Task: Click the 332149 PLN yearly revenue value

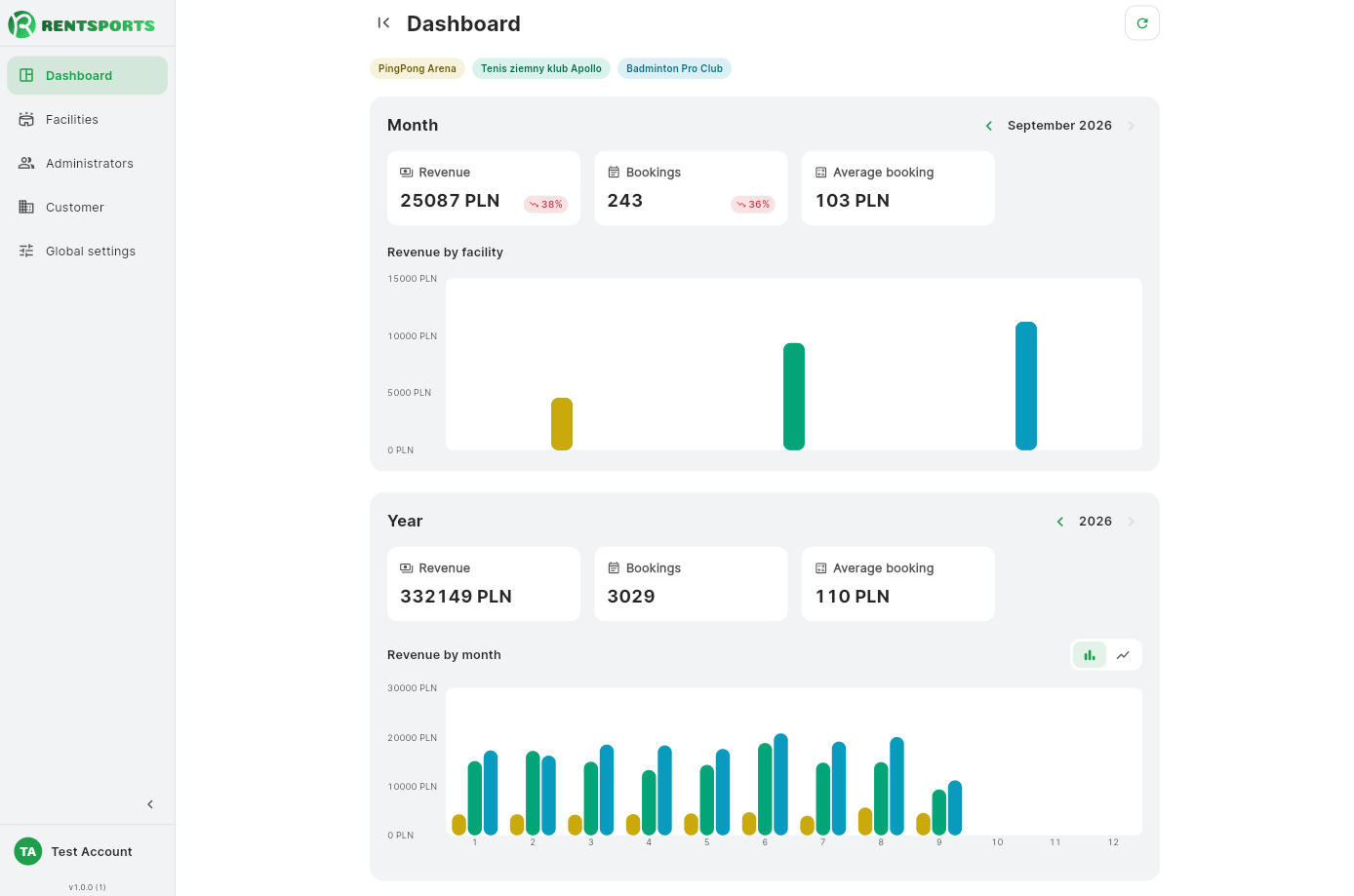Action: (456, 597)
